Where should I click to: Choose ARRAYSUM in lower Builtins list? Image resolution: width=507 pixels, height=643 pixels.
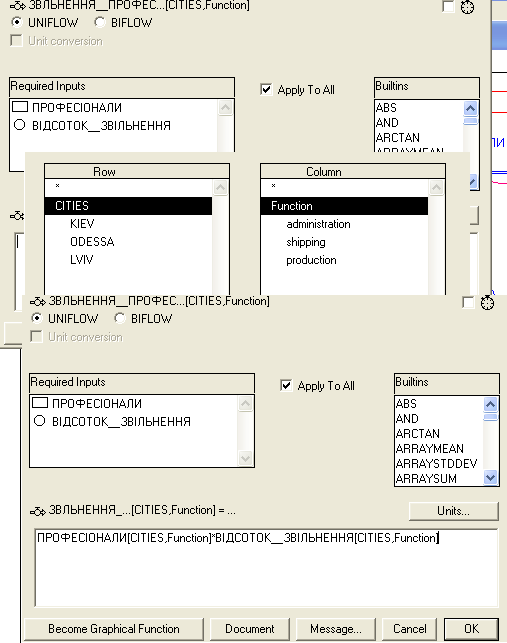click(426, 479)
